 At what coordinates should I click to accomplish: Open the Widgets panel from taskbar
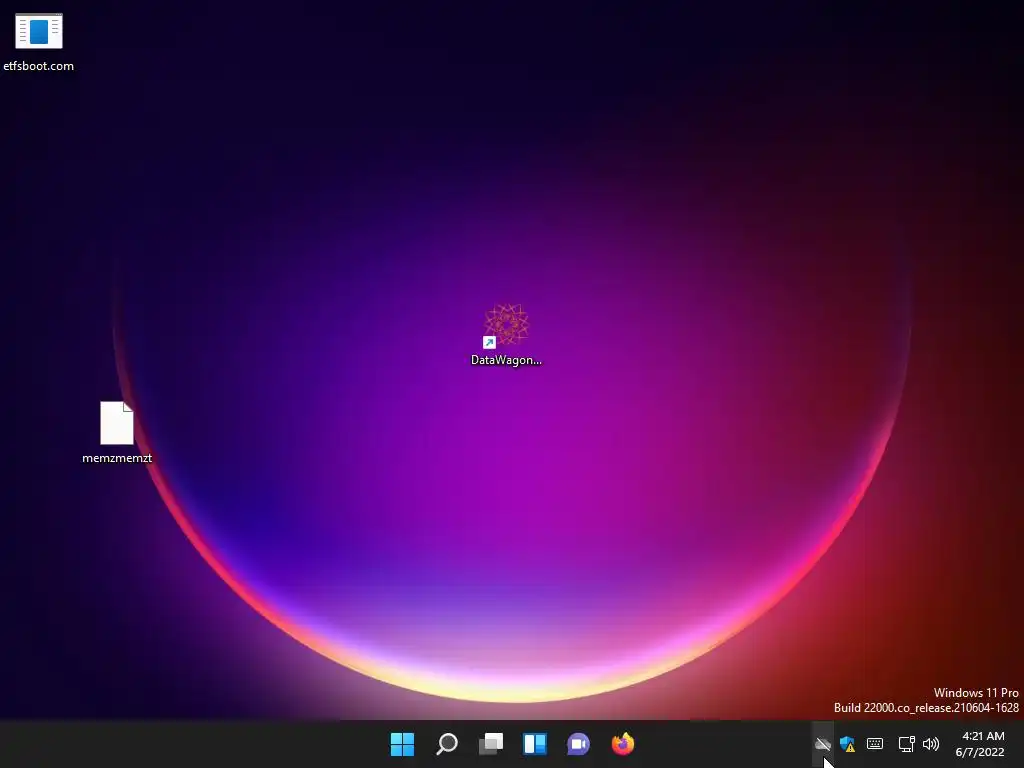[535, 744]
